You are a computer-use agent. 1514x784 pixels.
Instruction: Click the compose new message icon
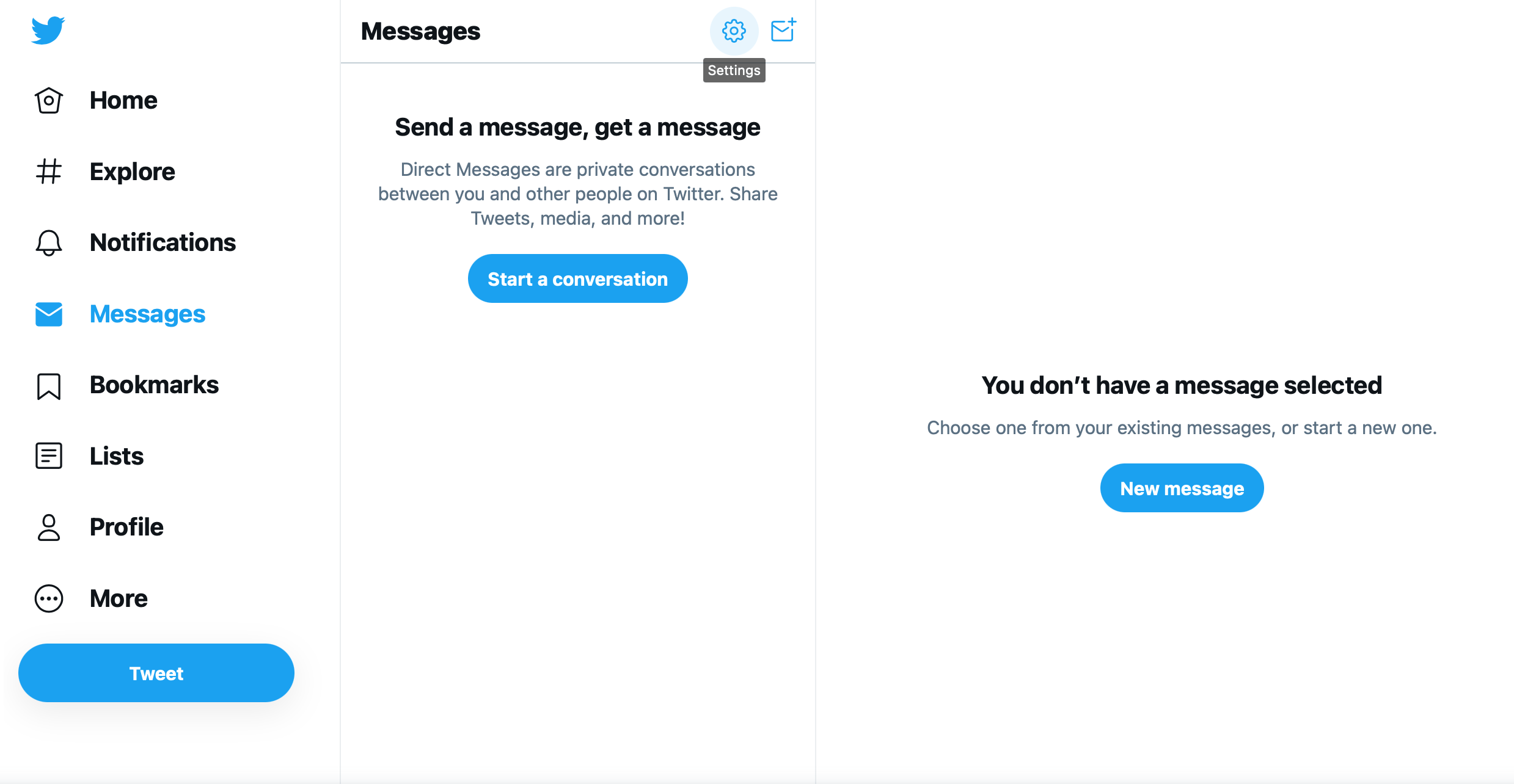click(782, 30)
